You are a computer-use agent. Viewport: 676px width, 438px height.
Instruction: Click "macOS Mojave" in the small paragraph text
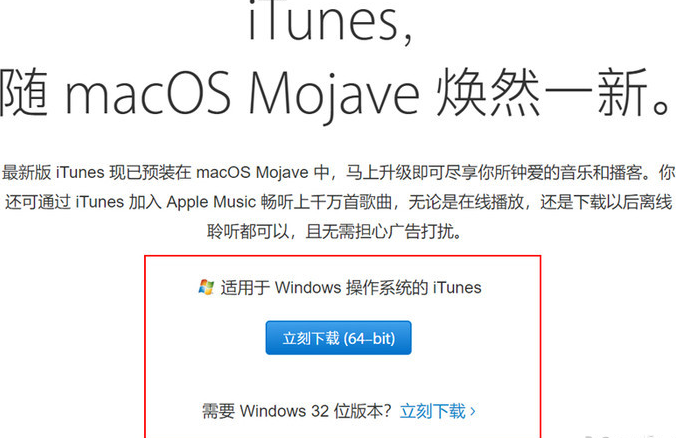click(x=252, y=172)
